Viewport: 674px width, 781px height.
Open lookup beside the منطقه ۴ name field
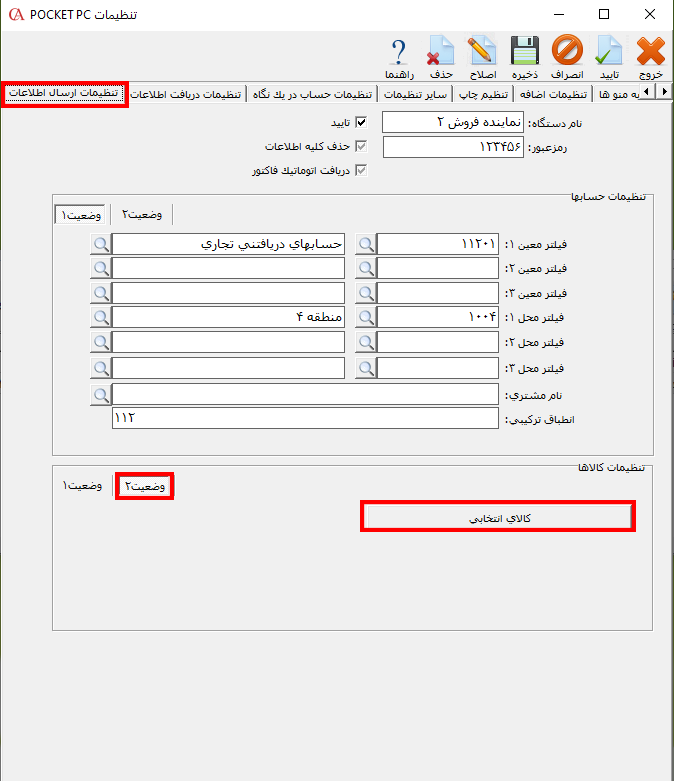pyautogui.click(x=101, y=319)
